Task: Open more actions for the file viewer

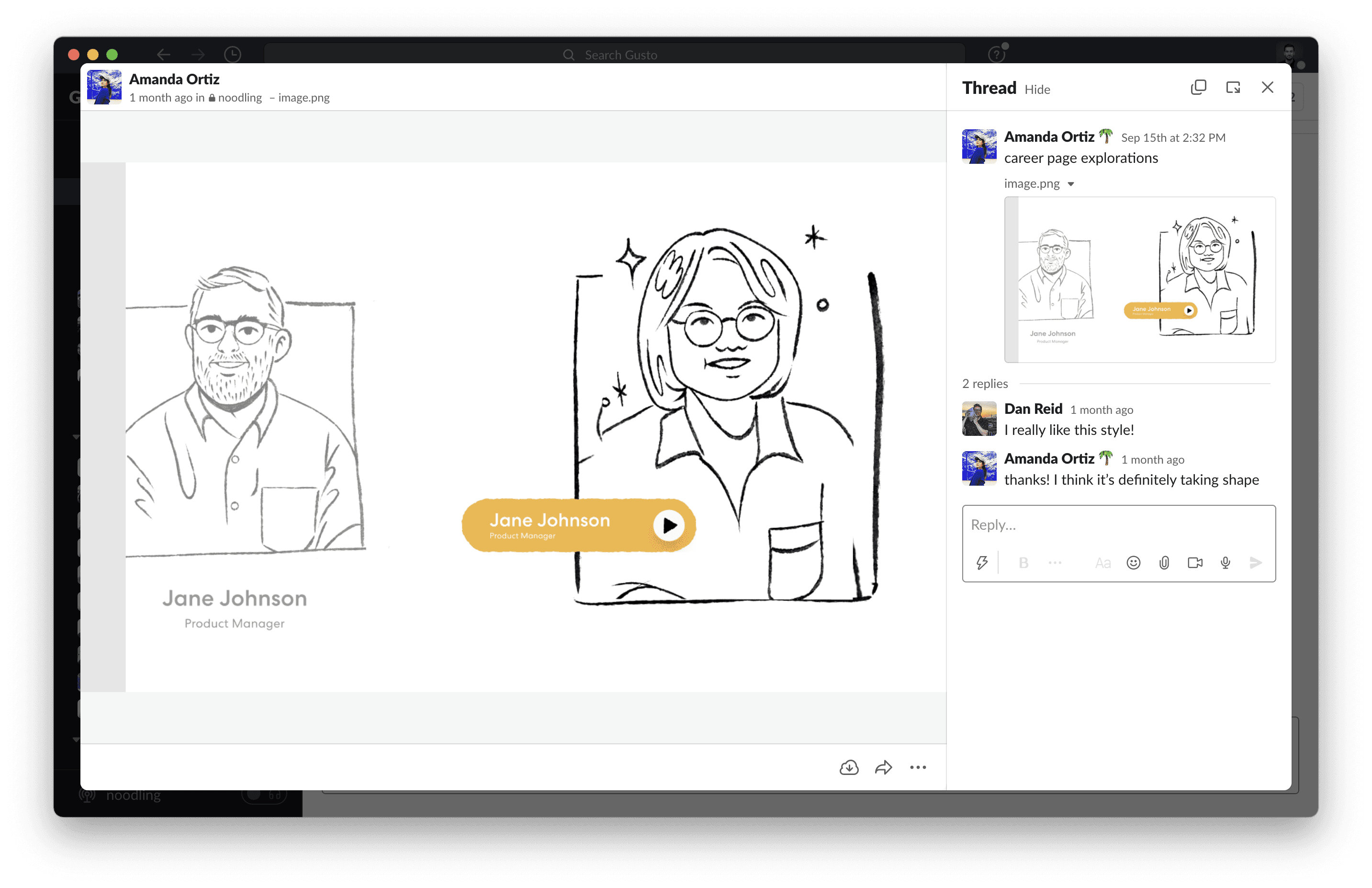Action: (x=918, y=767)
